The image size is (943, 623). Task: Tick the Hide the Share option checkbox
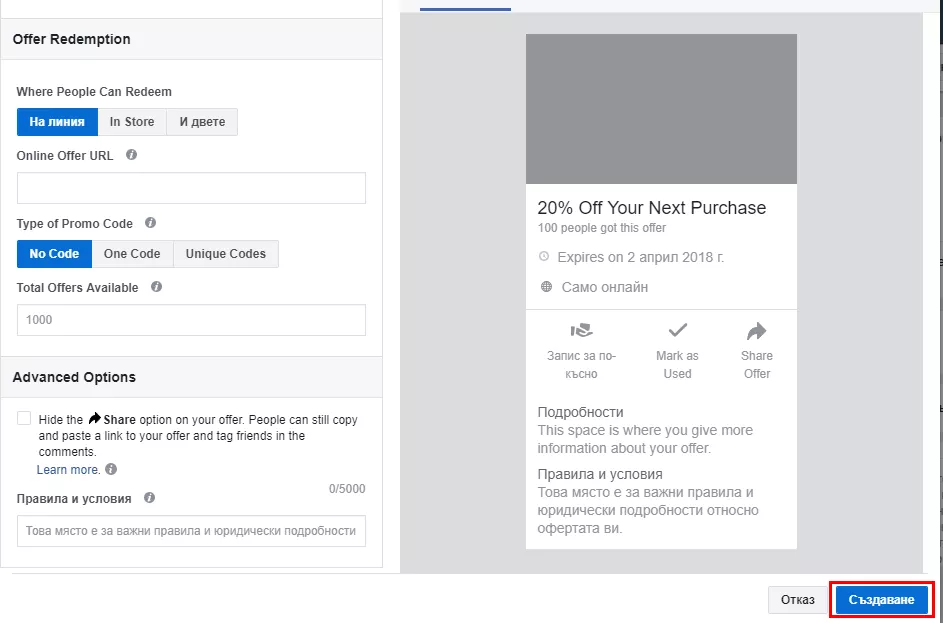pos(24,419)
